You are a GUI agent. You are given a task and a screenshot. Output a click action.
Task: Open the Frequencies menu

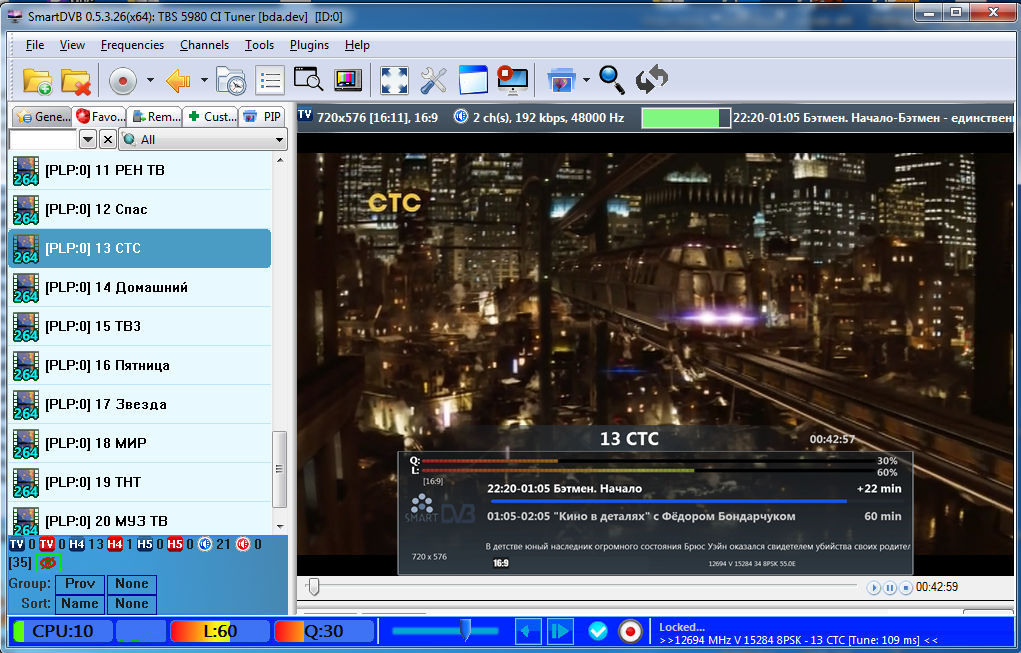tap(132, 45)
